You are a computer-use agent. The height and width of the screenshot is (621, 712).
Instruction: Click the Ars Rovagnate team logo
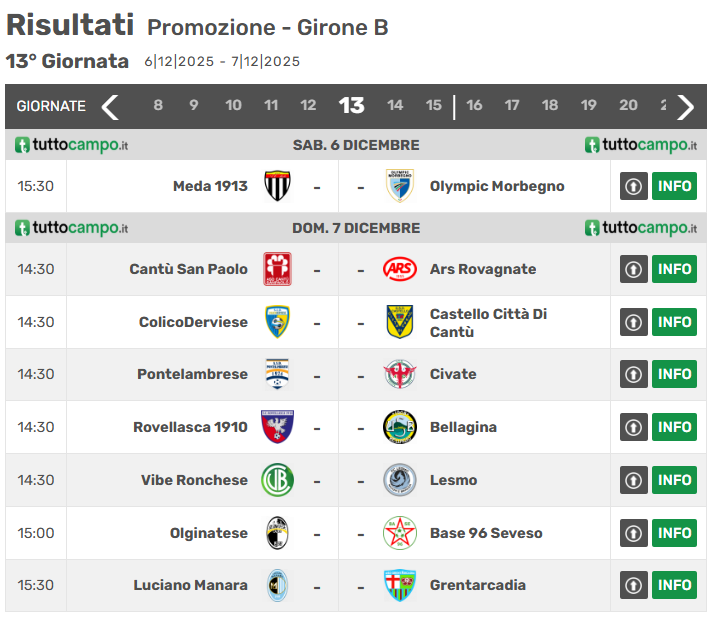point(399,269)
